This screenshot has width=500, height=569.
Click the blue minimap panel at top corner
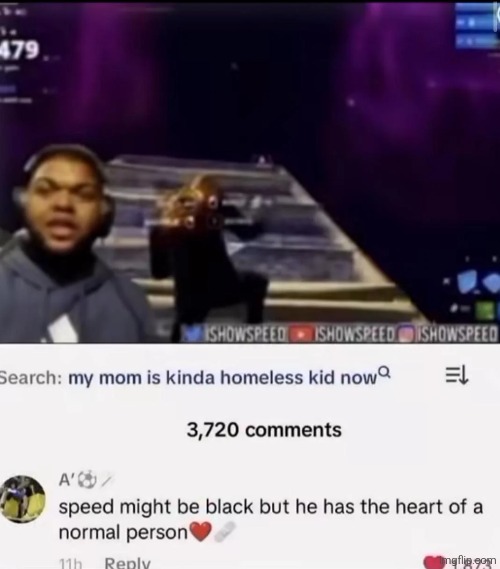477,25
